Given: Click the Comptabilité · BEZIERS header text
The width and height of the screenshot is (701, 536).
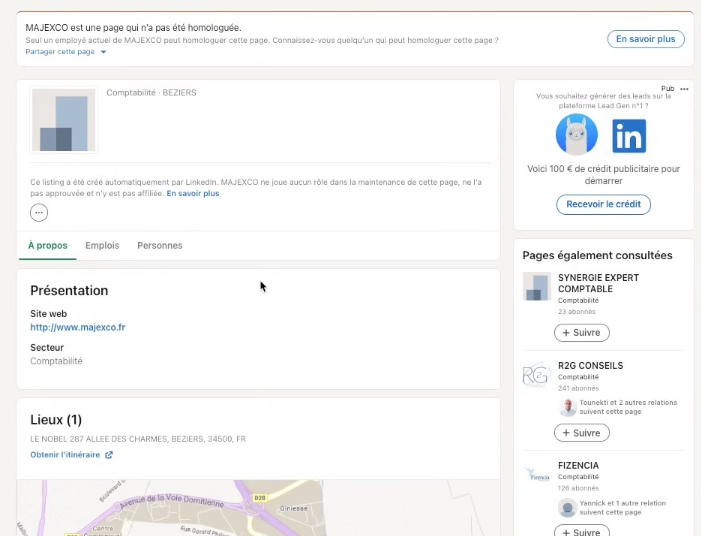Looking at the screenshot, I should pos(151,93).
